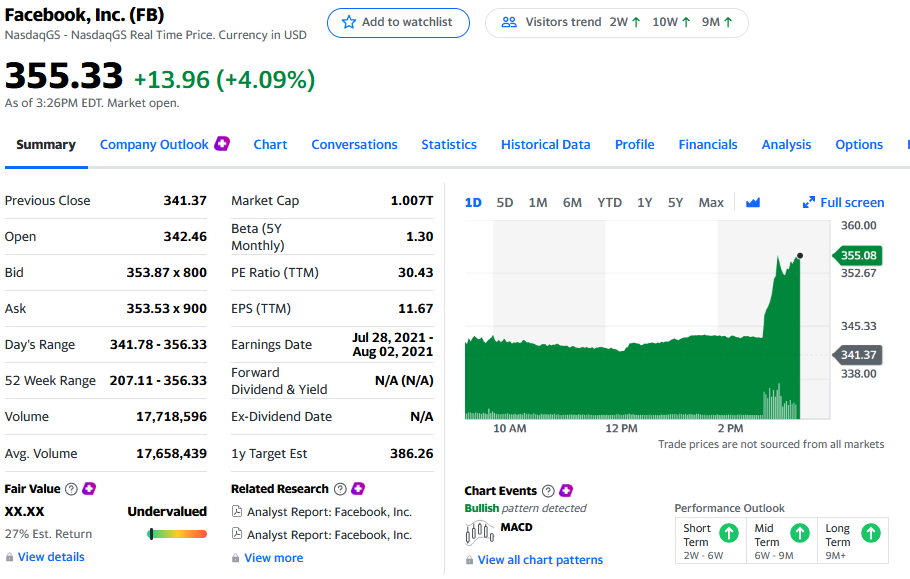Viewport: 910px width, 579px height.
Task: Click the MACD candlestick pattern icon
Action: [479, 532]
